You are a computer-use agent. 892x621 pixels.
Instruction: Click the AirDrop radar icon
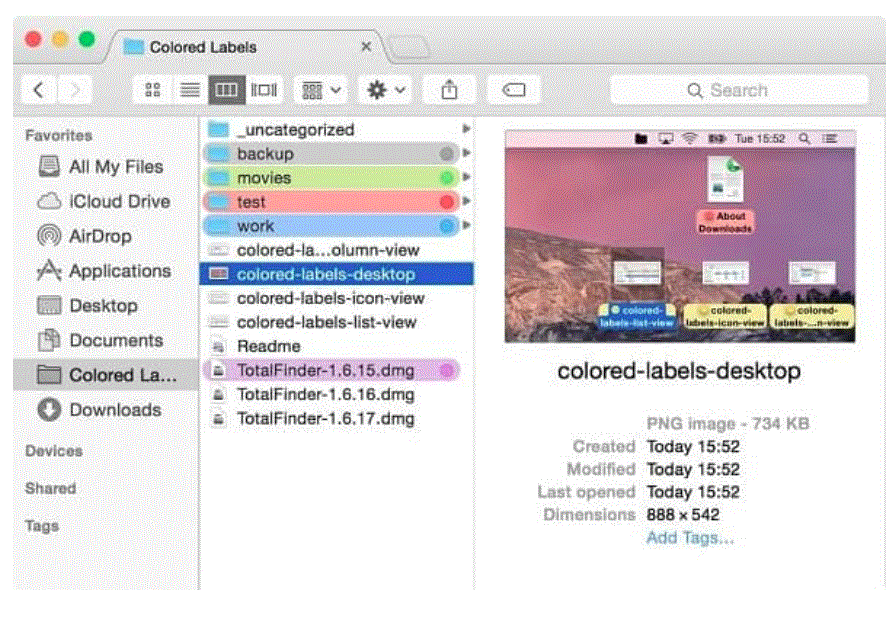pyautogui.click(x=49, y=236)
